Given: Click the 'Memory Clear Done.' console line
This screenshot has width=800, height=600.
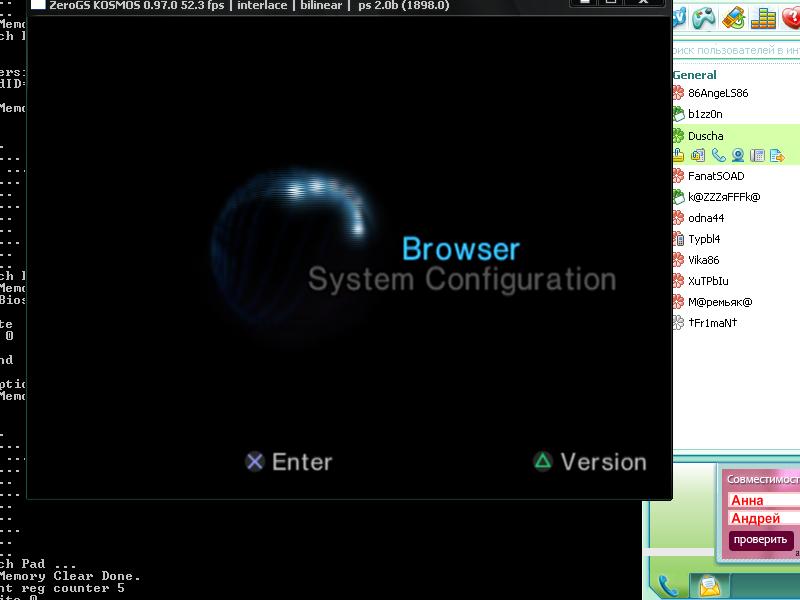Looking at the screenshot, I should pos(70,576).
